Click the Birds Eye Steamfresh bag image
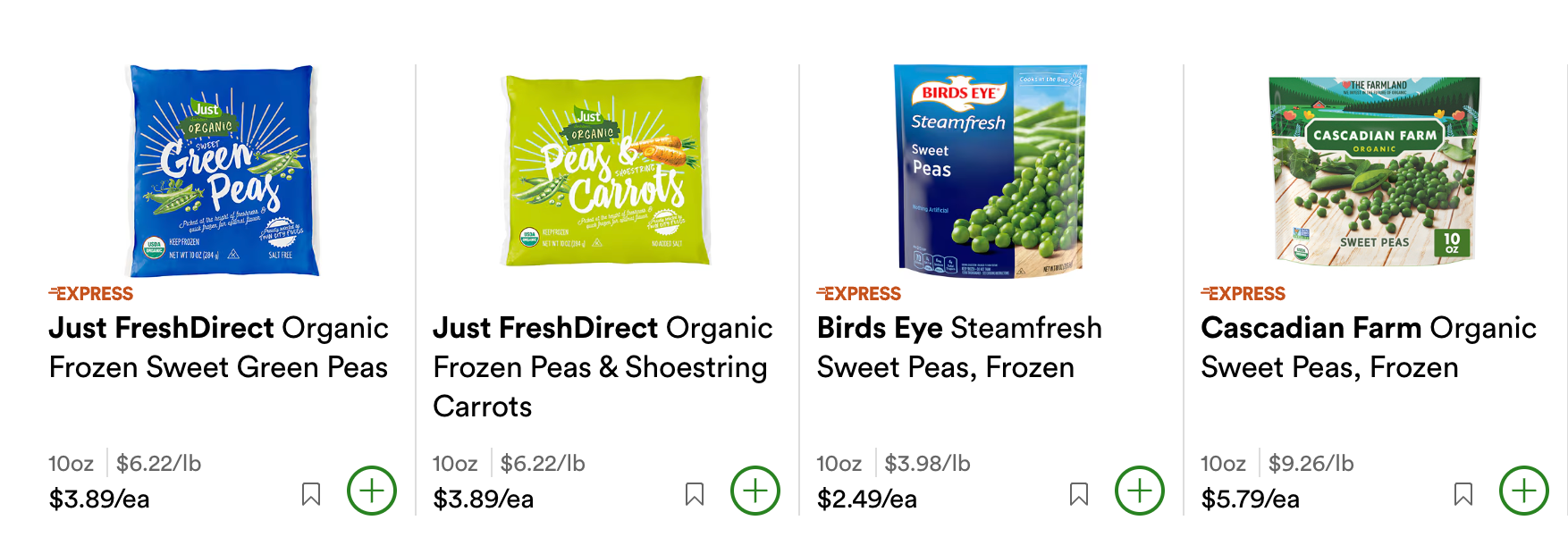Screen dimensions: 1568x554 click(988, 170)
